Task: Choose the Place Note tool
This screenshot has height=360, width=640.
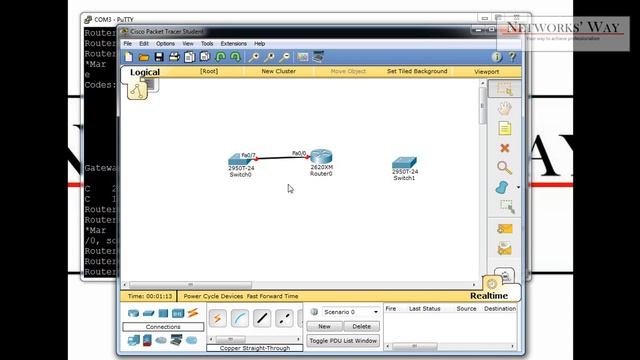Action: coord(504,128)
